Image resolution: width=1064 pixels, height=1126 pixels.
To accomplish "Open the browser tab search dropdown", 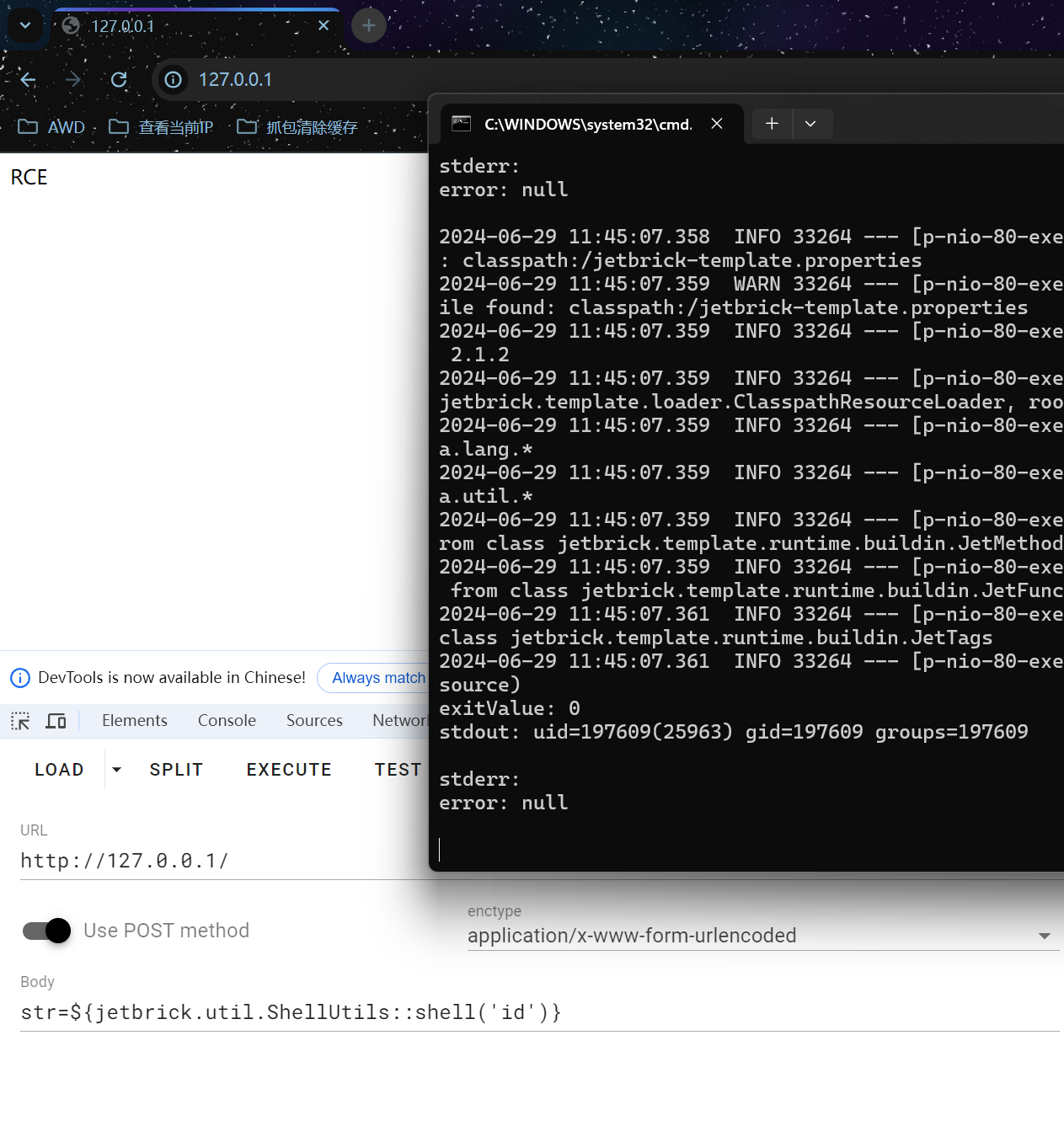I will pos(25,25).
